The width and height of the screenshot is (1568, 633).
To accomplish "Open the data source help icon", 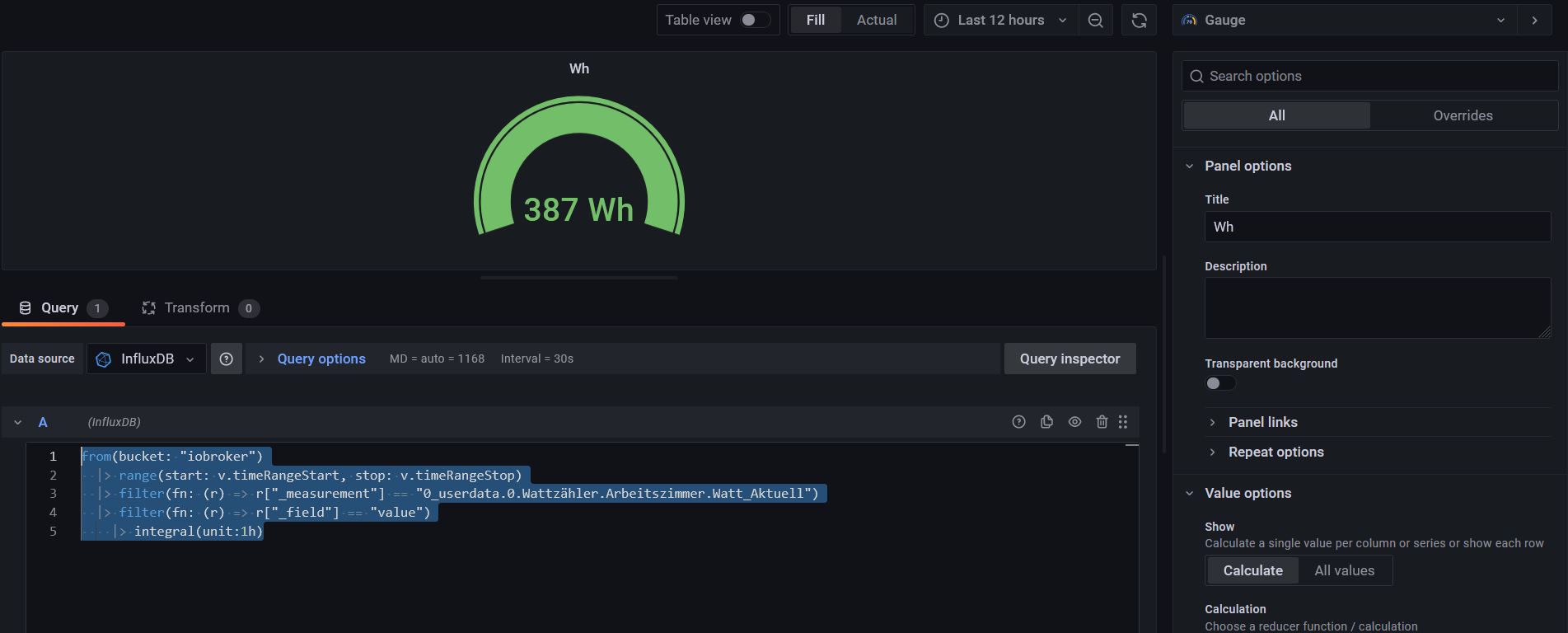I will (x=227, y=359).
